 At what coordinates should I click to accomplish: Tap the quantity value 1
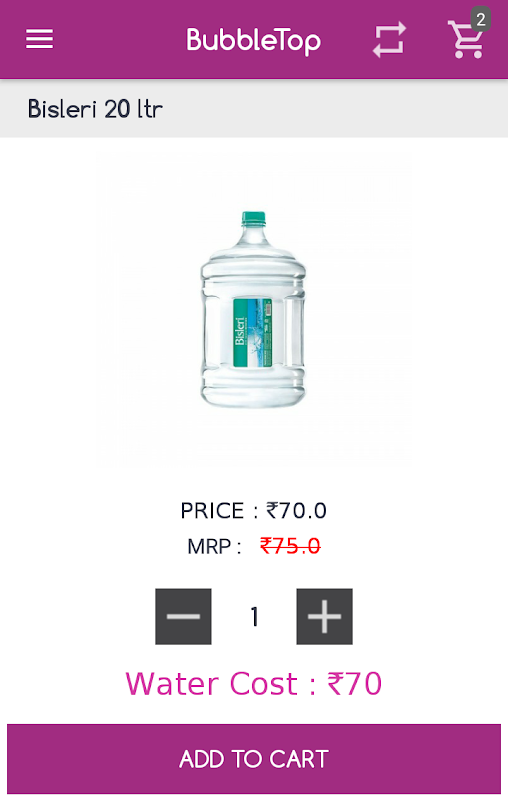point(254,617)
